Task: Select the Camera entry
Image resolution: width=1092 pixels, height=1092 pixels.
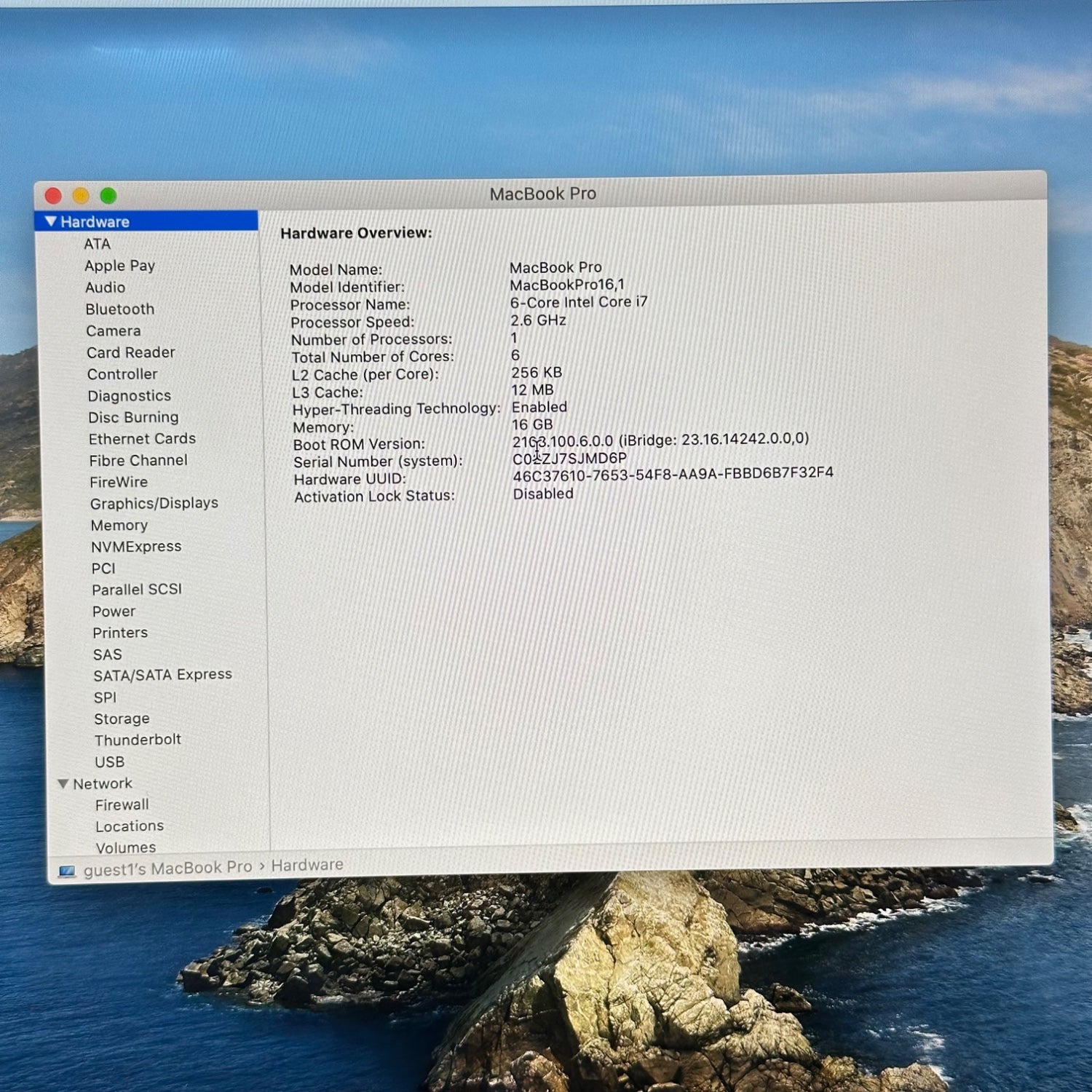Action: pos(114,331)
